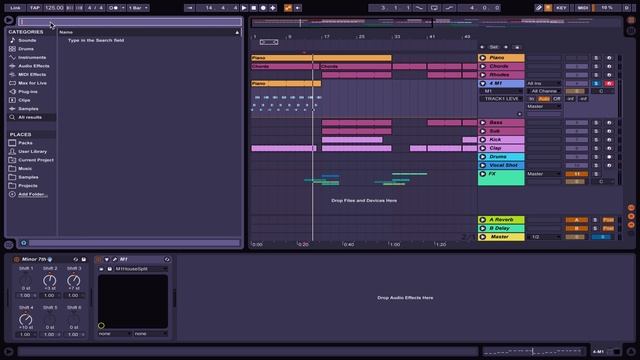Viewport: 640px width, 360px height.
Task: Open Packs in Places
Action: [x=25, y=143]
